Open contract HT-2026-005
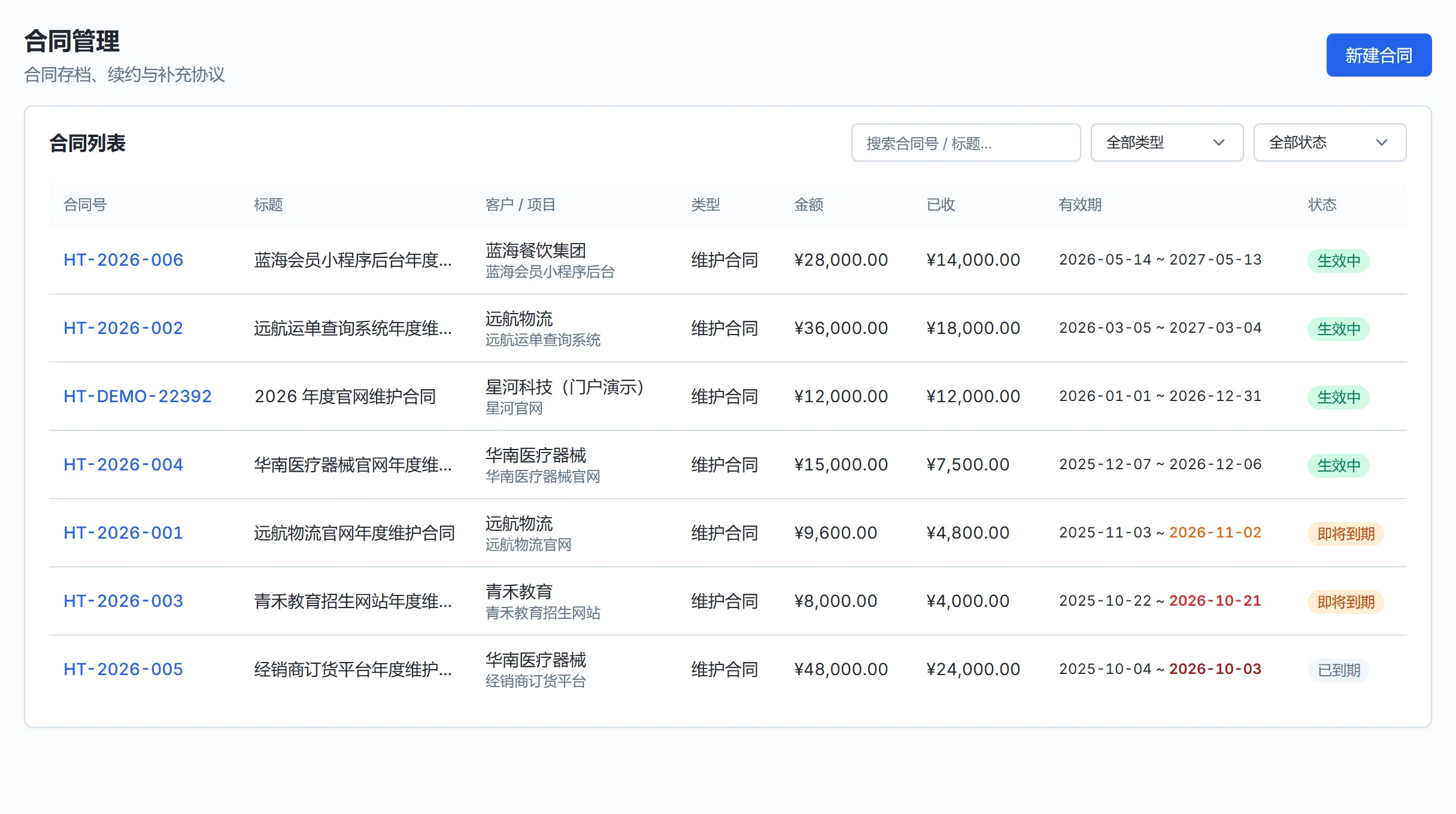 pos(123,670)
